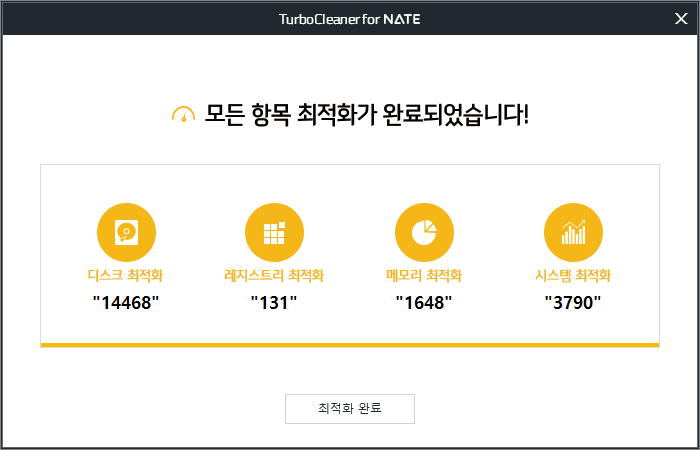Click the speedometer gauge icon beside the heading
700x450 pixels.
(x=183, y=115)
